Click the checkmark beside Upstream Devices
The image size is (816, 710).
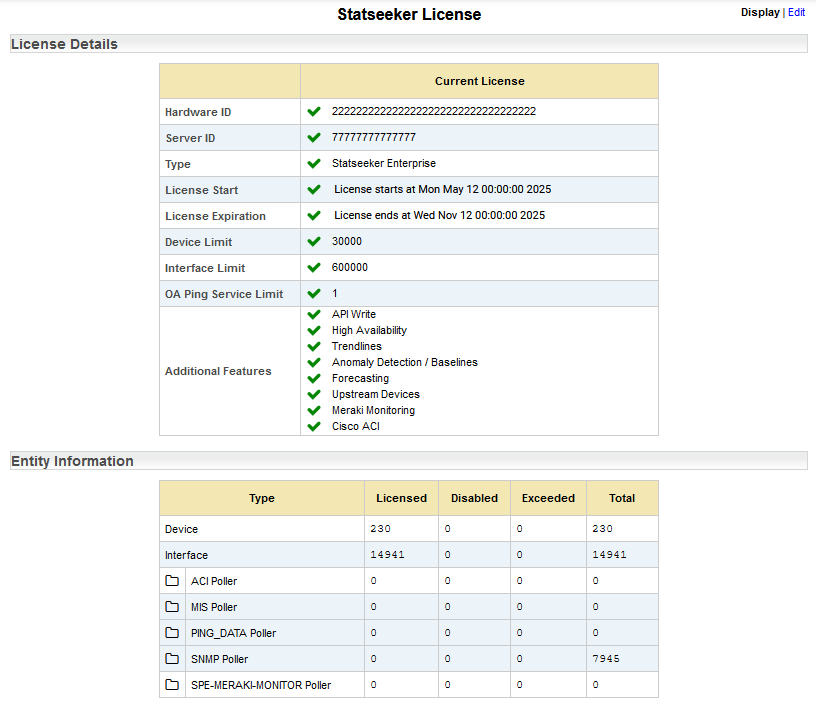314,395
